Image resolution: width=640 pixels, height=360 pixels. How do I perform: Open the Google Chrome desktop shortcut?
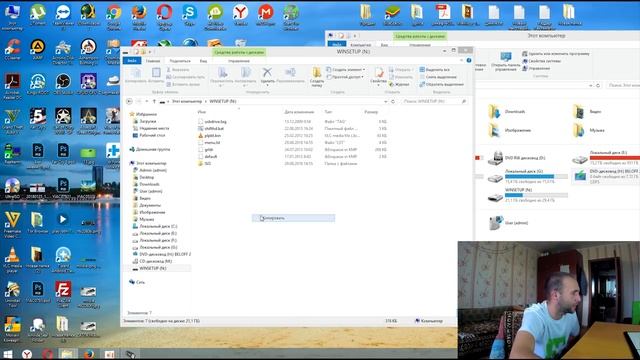[113, 18]
